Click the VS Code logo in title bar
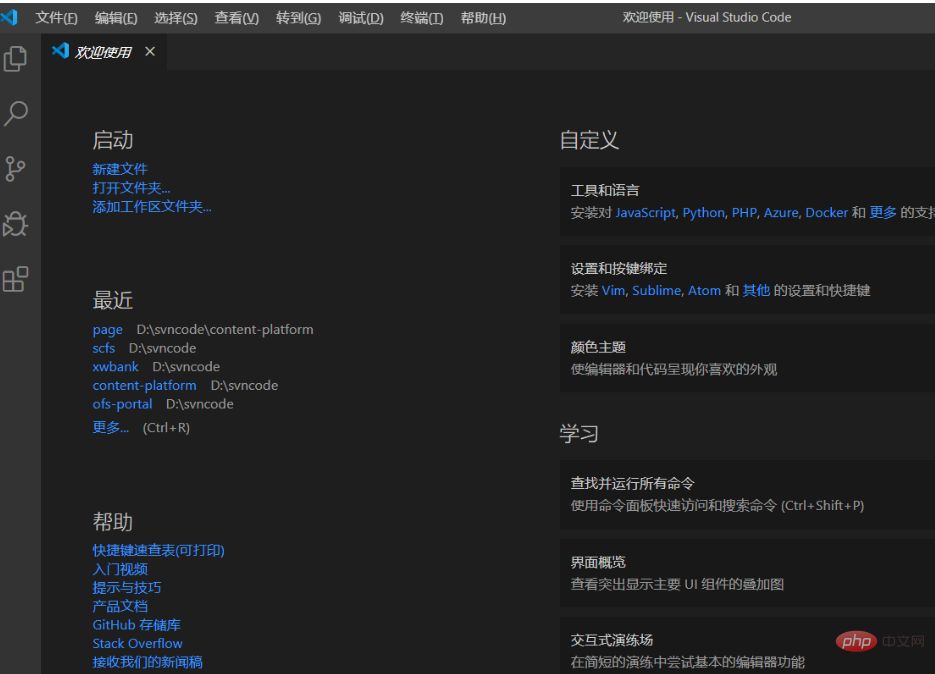Viewport: 935px width, 674px height. [9, 17]
